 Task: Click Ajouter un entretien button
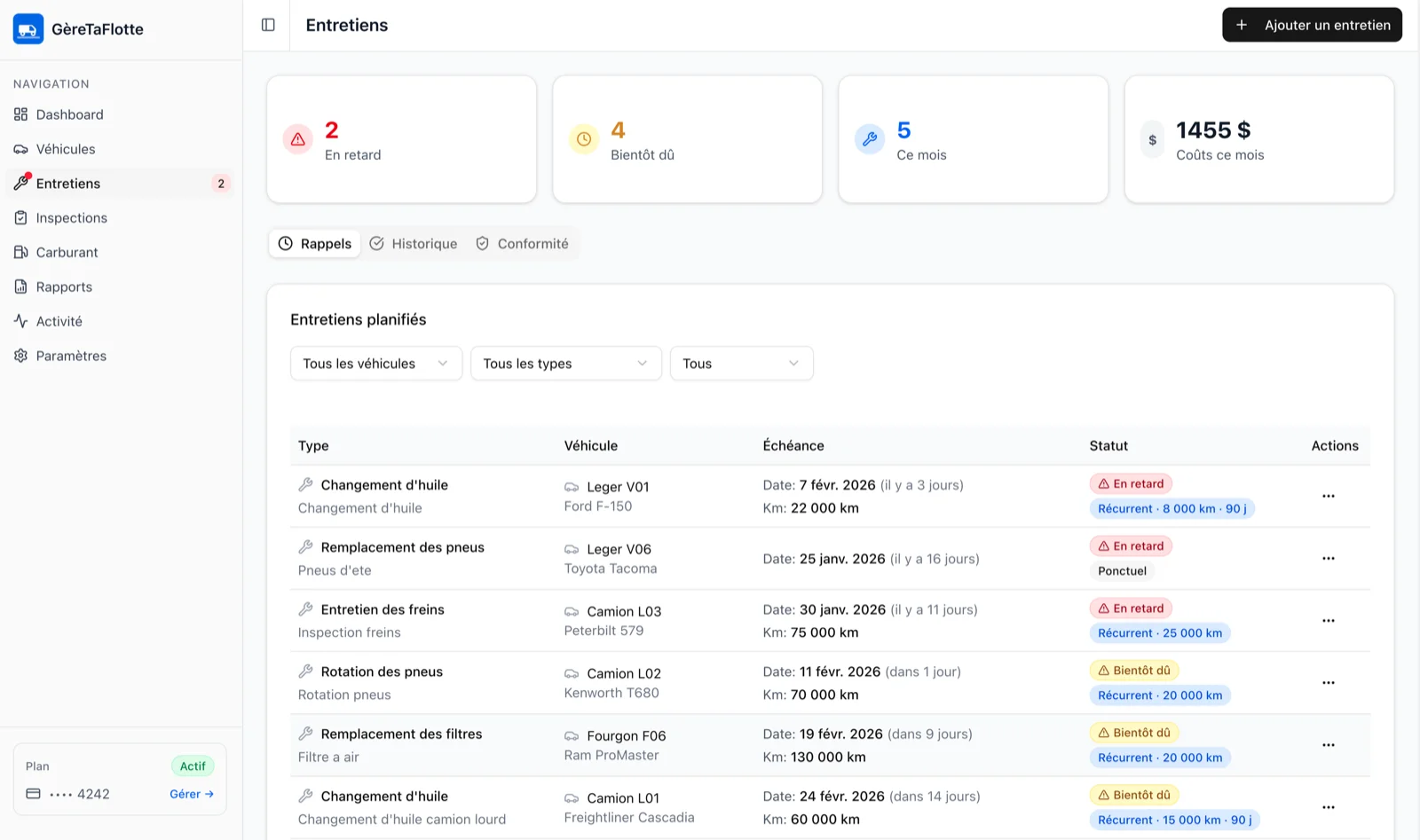coord(1312,25)
